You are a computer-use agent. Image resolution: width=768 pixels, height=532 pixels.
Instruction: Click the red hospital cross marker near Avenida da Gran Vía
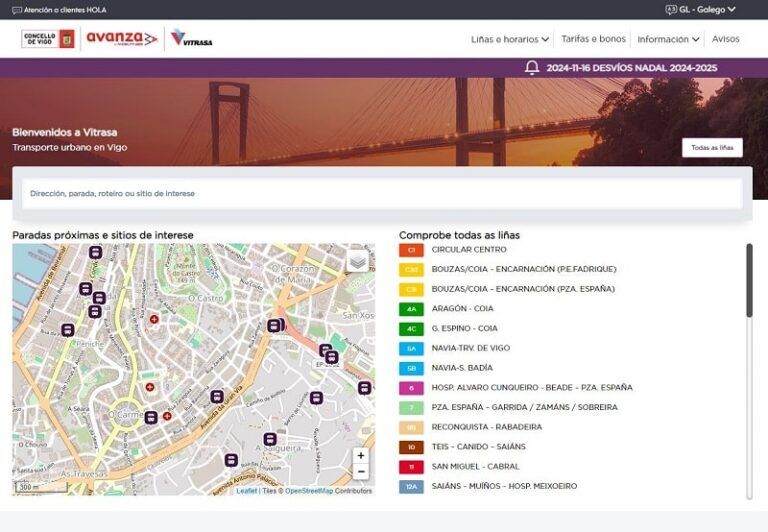click(x=167, y=416)
